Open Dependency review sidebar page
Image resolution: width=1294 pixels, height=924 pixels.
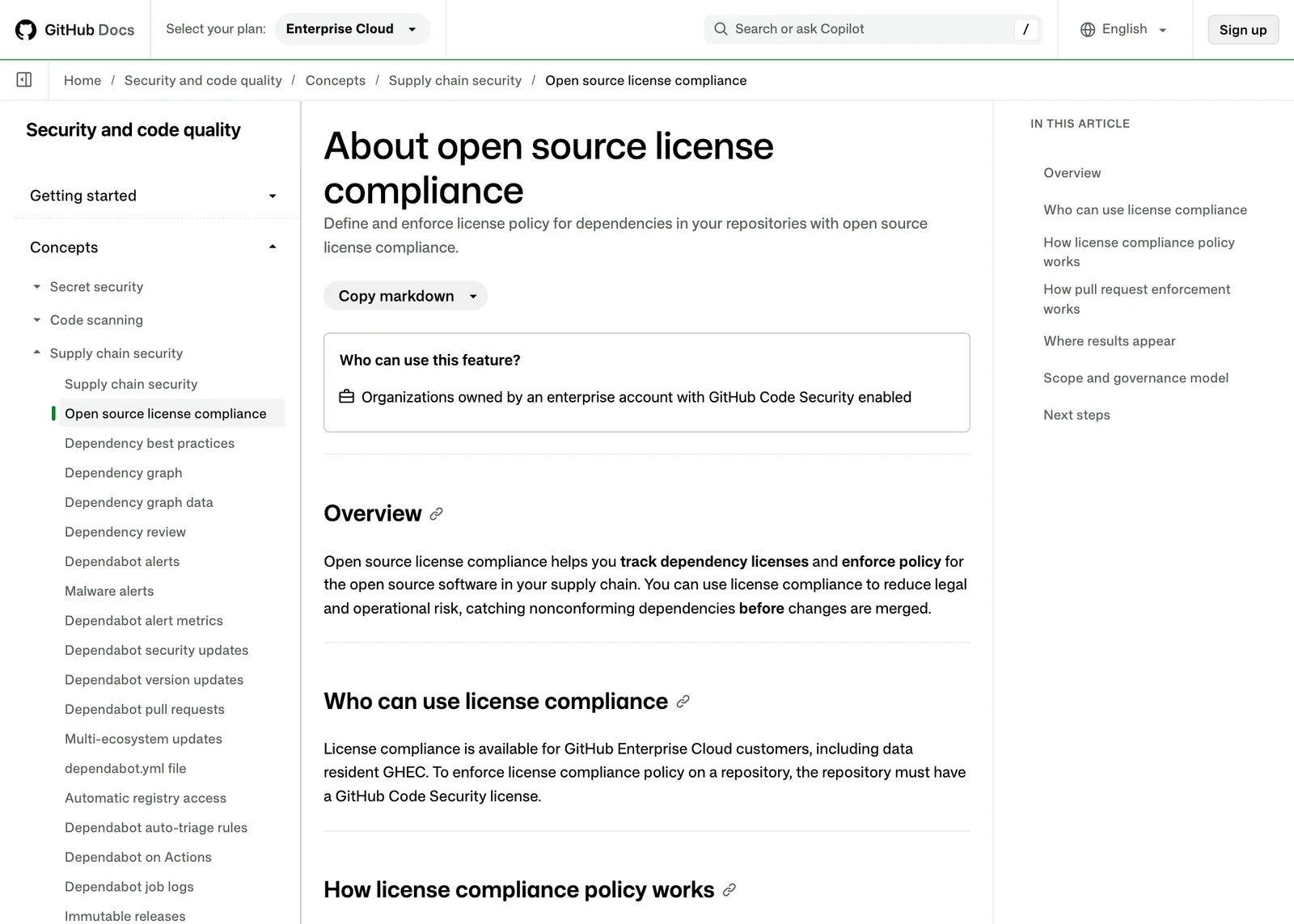point(125,532)
